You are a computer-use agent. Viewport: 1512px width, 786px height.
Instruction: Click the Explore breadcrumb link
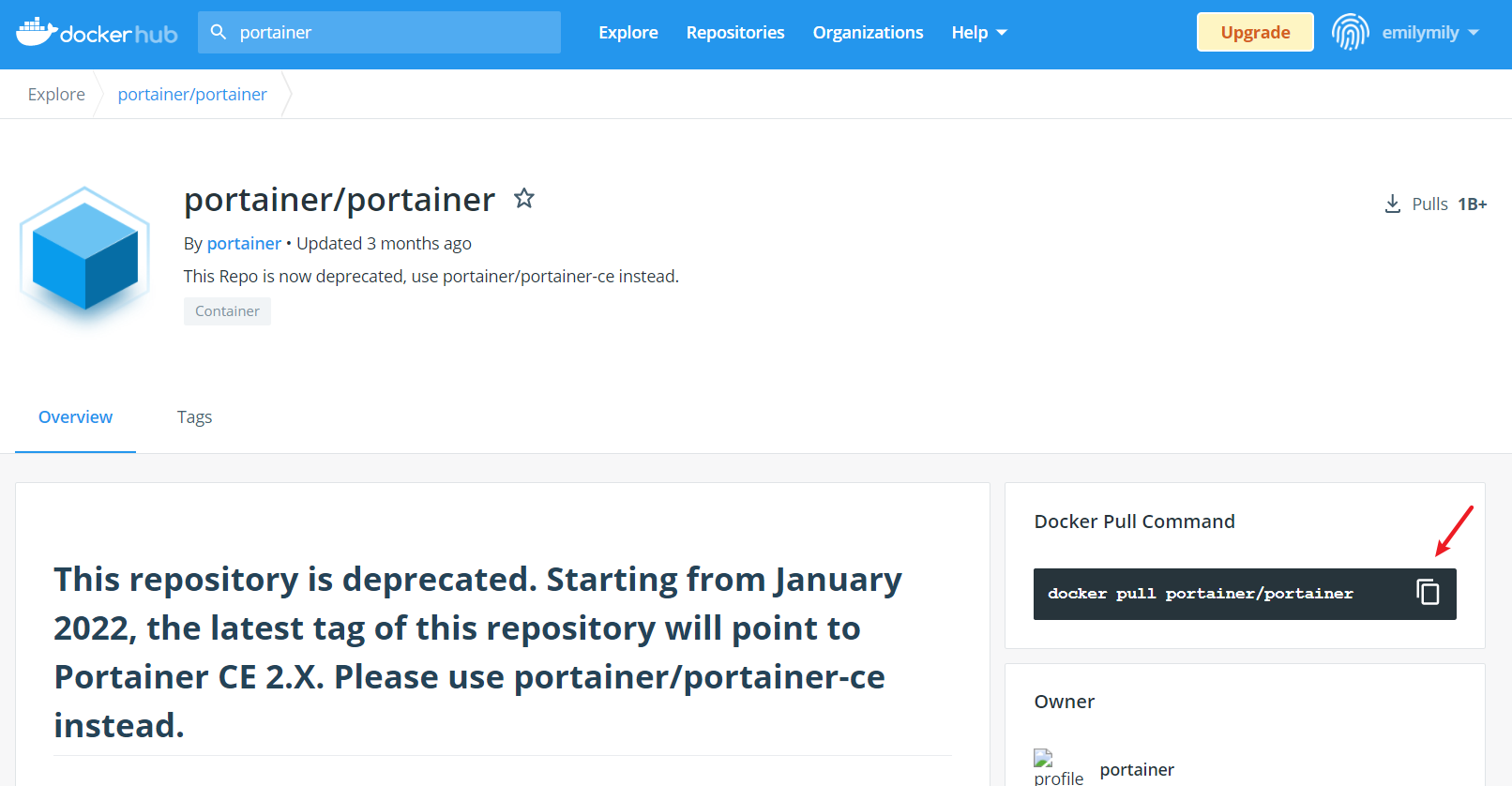pyautogui.click(x=56, y=95)
